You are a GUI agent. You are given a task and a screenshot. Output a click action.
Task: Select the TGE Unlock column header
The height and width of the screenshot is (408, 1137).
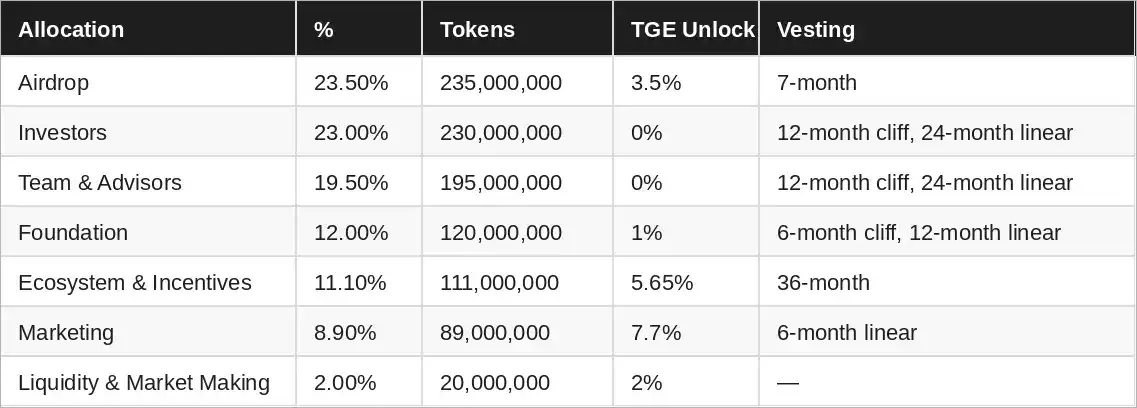pyautogui.click(x=692, y=29)
